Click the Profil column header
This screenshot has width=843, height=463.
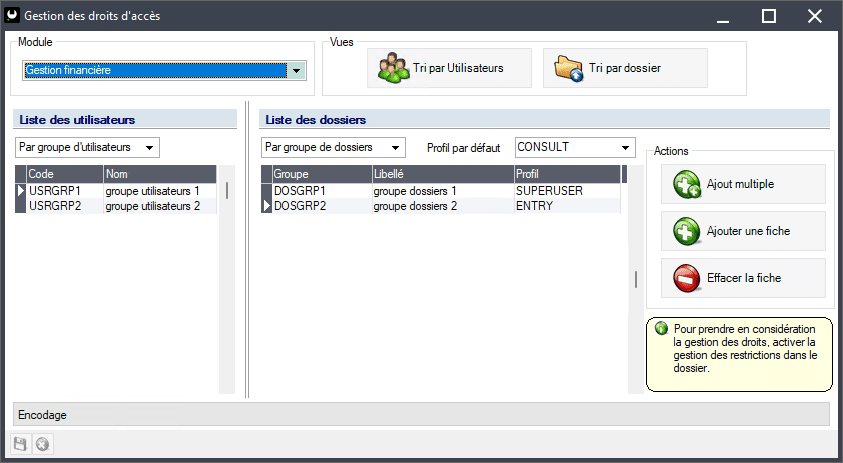[x=565, y=174]
